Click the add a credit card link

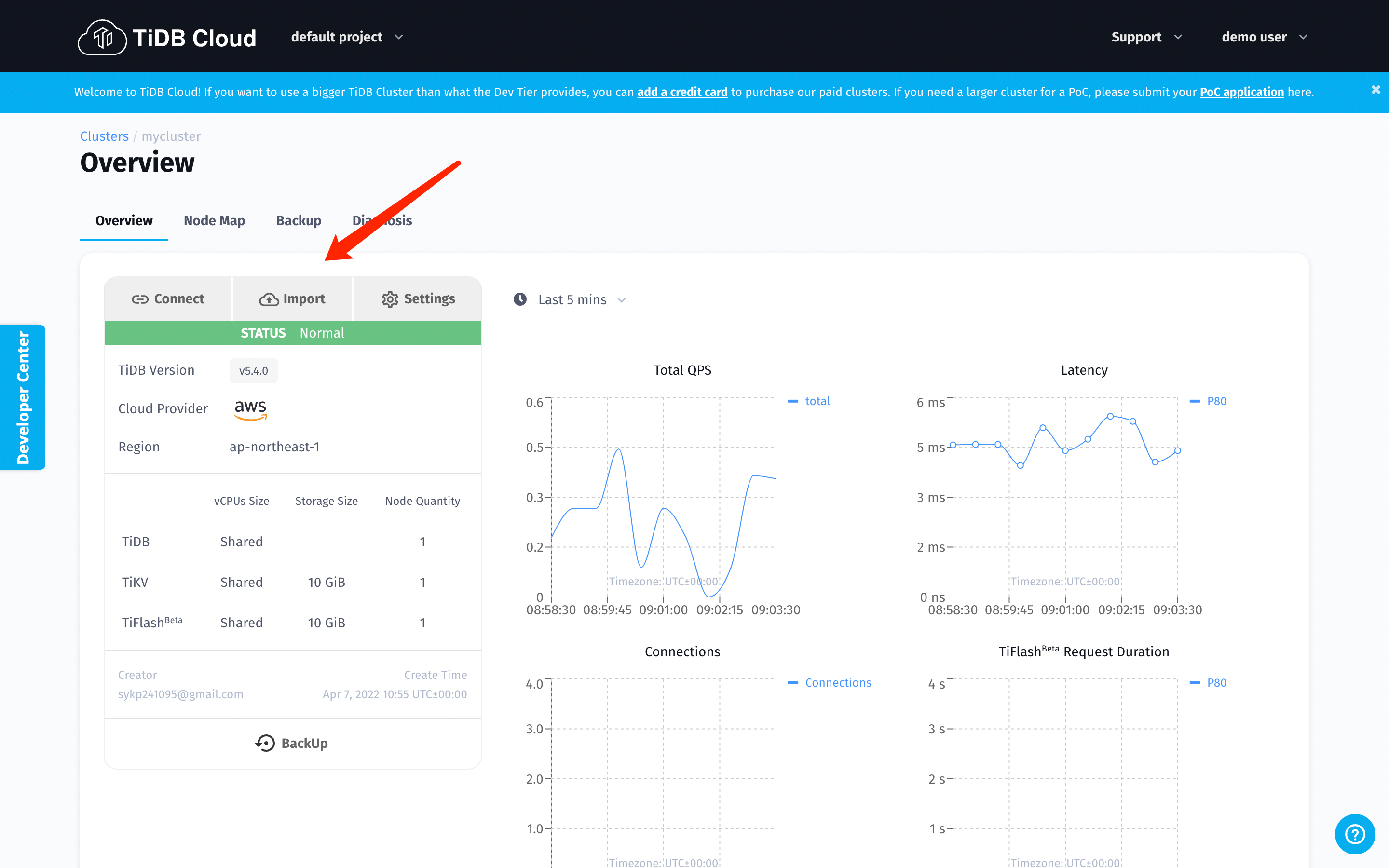coord(682,92)
